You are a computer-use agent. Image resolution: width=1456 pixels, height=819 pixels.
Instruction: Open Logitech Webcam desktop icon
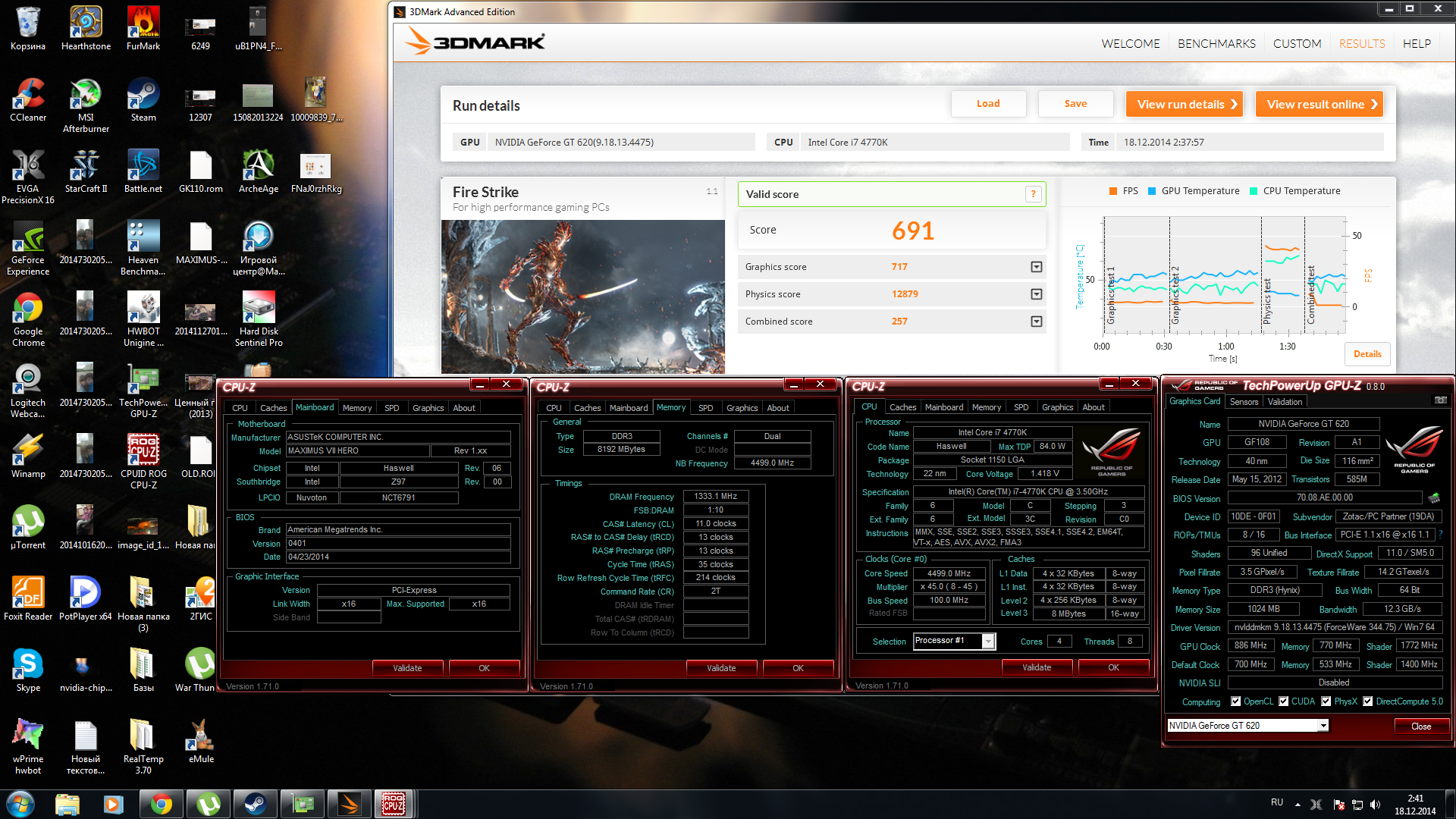[x=28, y=391]
